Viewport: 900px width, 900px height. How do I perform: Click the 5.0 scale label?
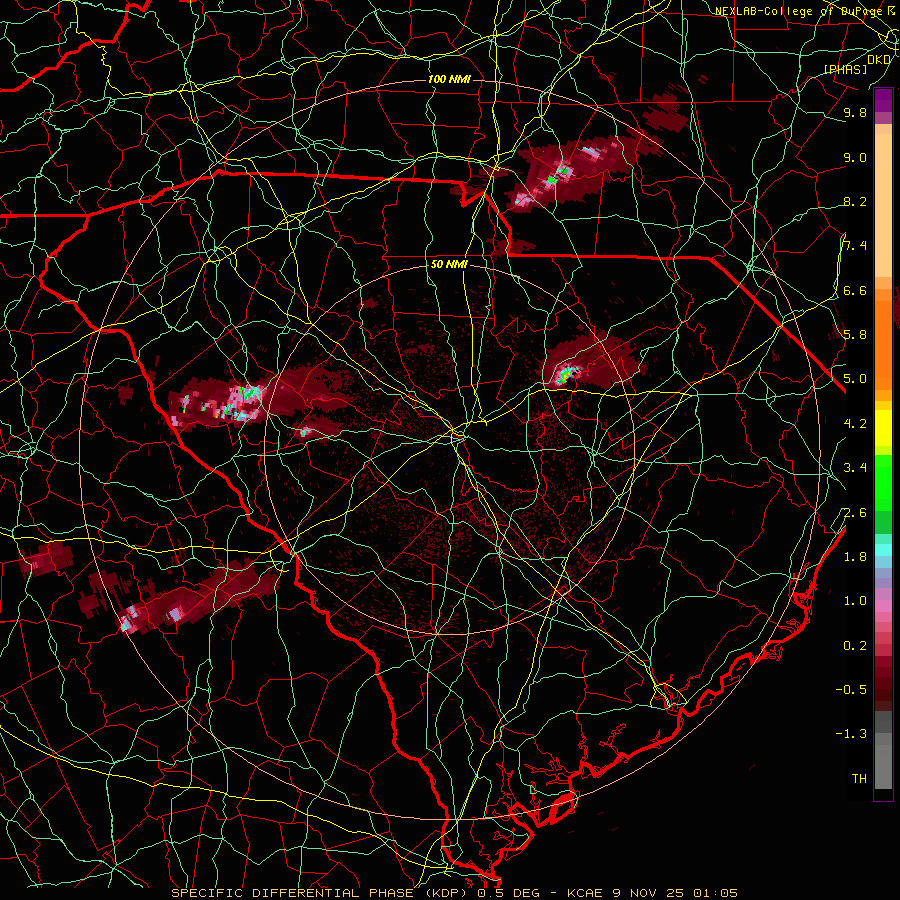855,379
